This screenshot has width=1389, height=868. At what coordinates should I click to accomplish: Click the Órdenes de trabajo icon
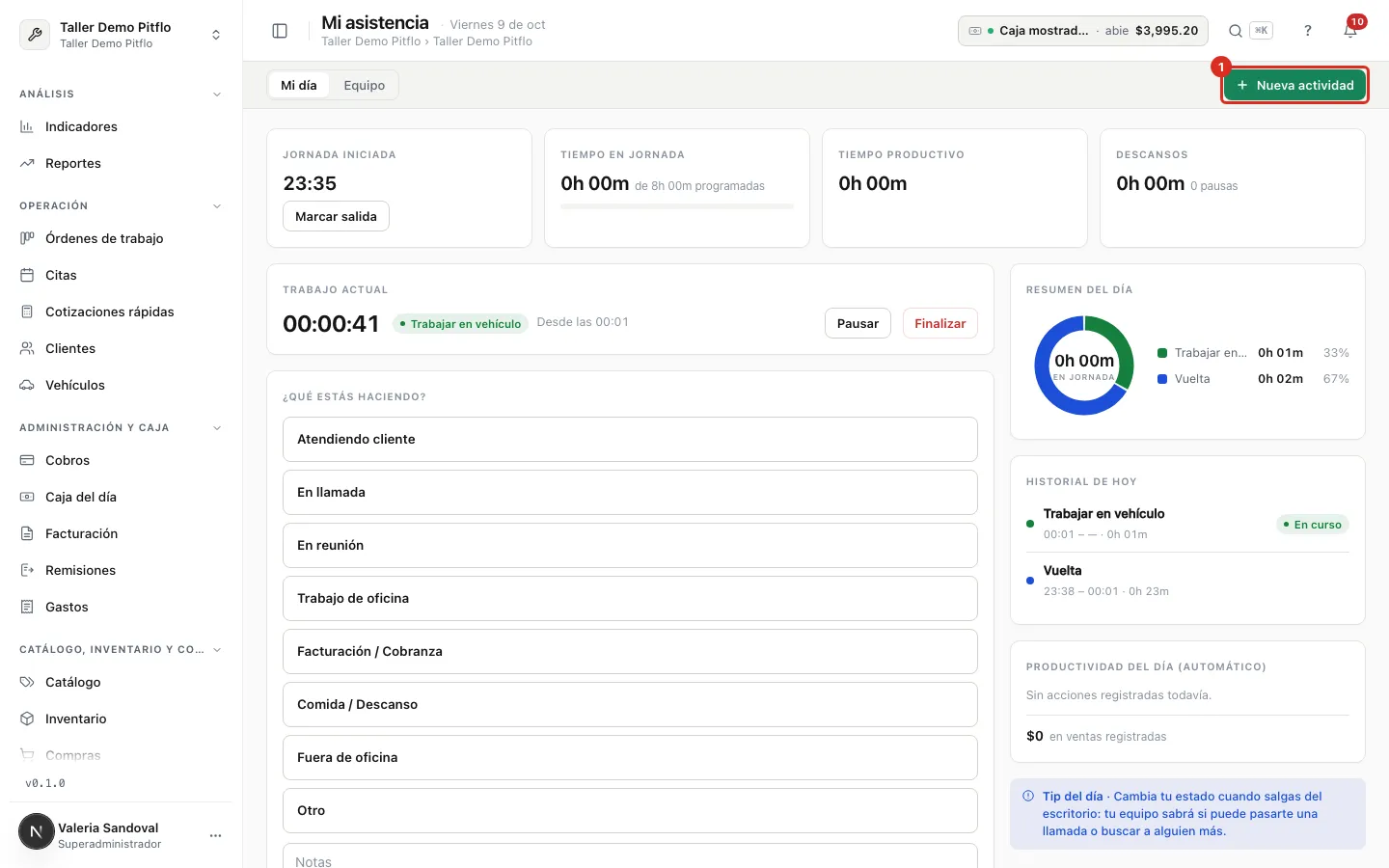coord(27,238)
